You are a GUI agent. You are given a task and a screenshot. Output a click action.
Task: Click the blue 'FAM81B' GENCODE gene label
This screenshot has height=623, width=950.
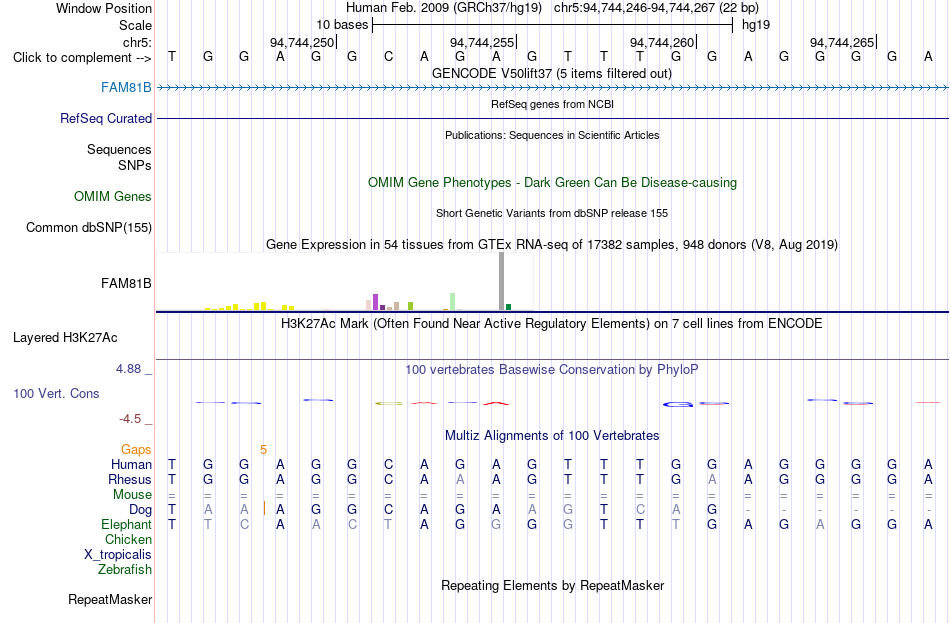[x=126, y=88]
